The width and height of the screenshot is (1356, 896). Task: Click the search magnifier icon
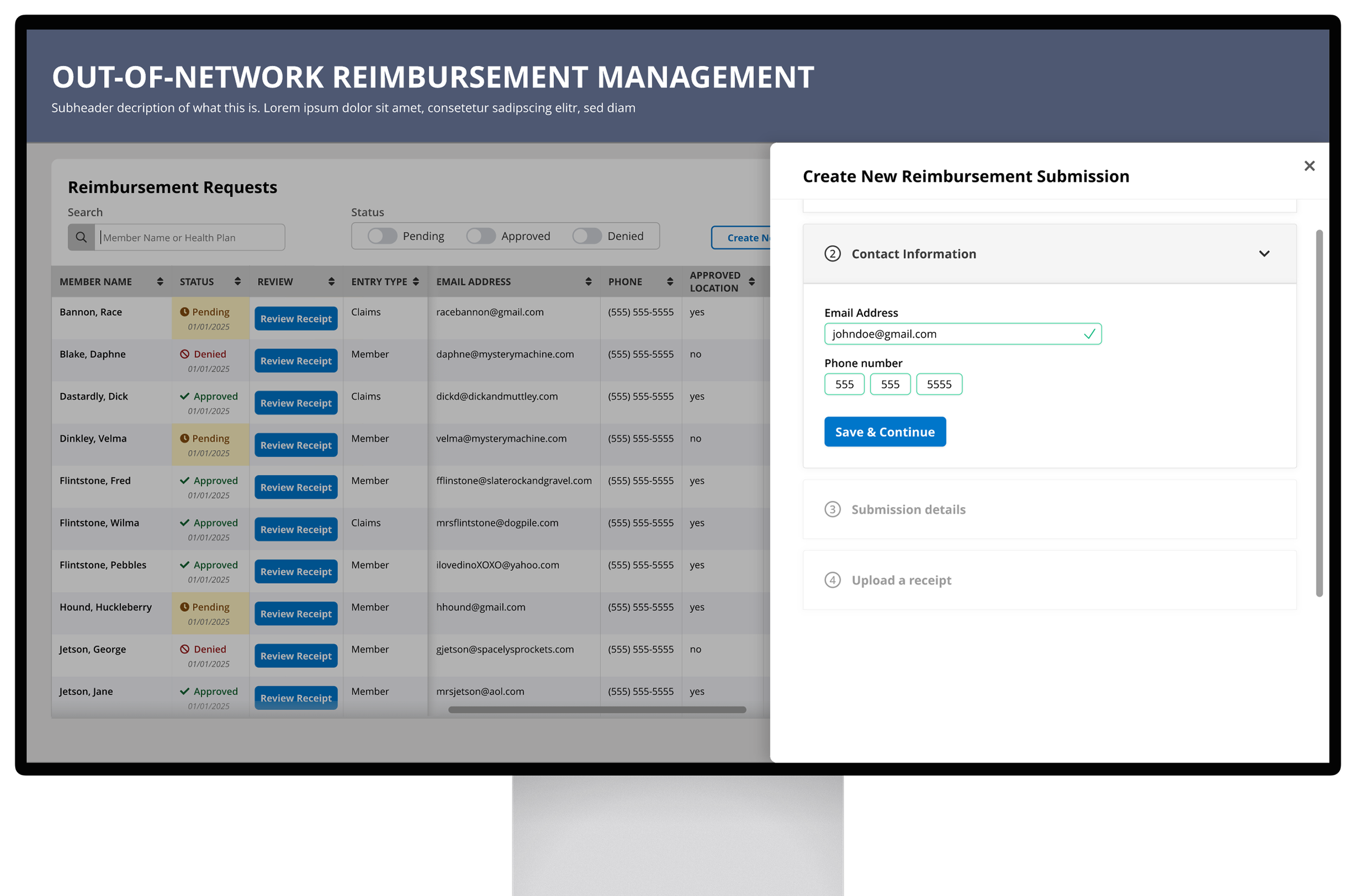pyautogui.click(x=81, y=237)
